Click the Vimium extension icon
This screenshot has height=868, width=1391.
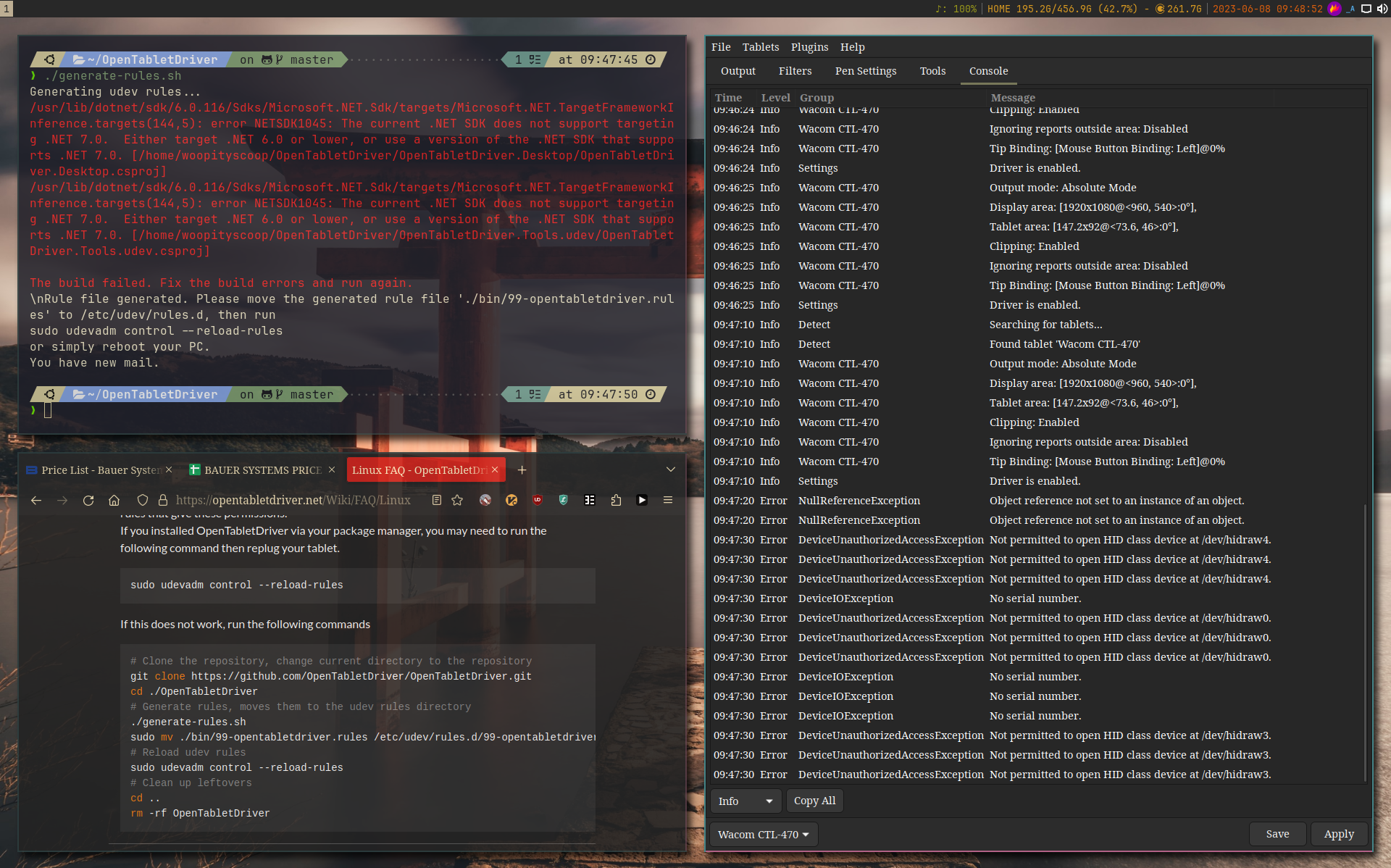tap(512, 500)
